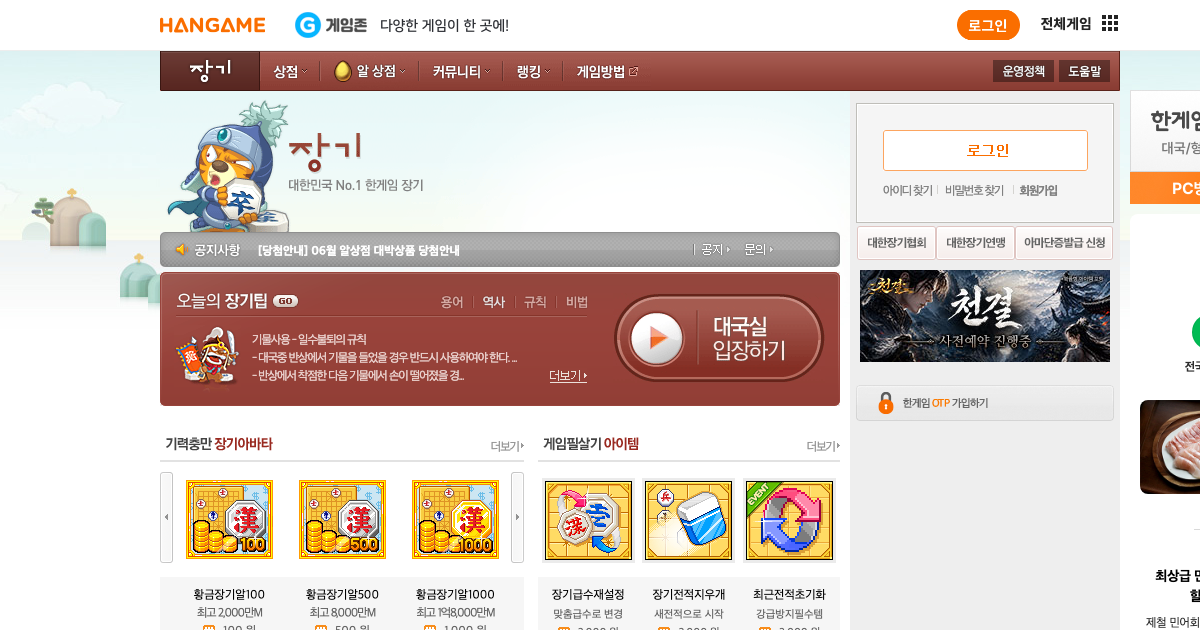Click 더보기 next to 기력충만 장기아바타

point(507,445)
